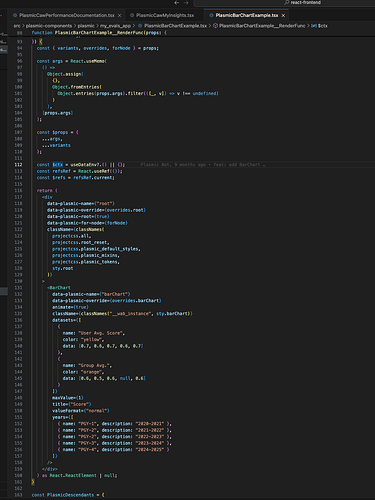The width and height of the screenshot is (375, 500).
Task: Click 'data-plasmic-root={true}' attribute
Action: 78,216
